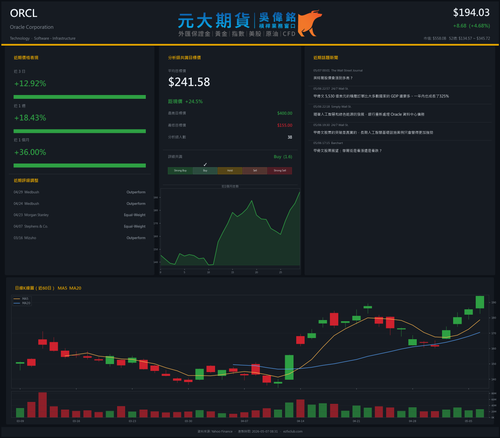Click the $241.58 average target price
The width and height of the screenshot is (500, 438).
[189, 82]
